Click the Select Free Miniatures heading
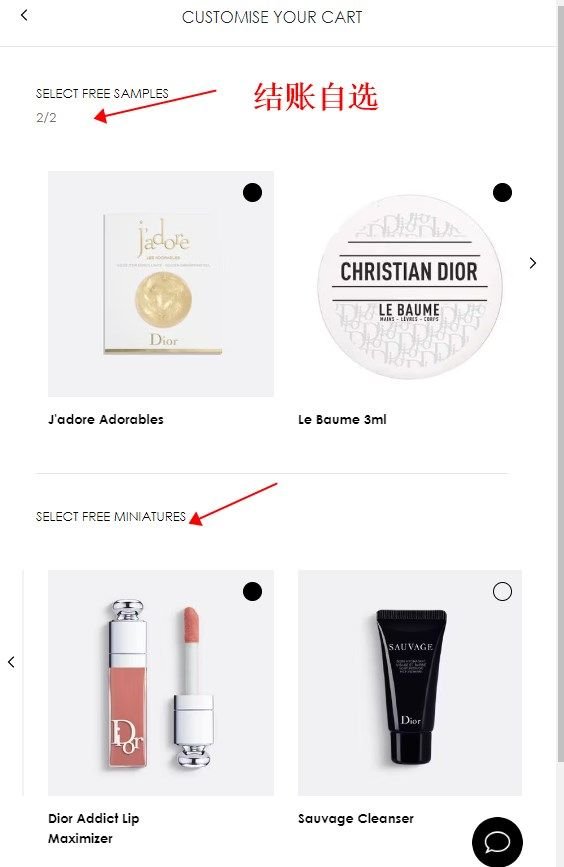This screenshot has width=564, height=867. click(x=111, y=516)
